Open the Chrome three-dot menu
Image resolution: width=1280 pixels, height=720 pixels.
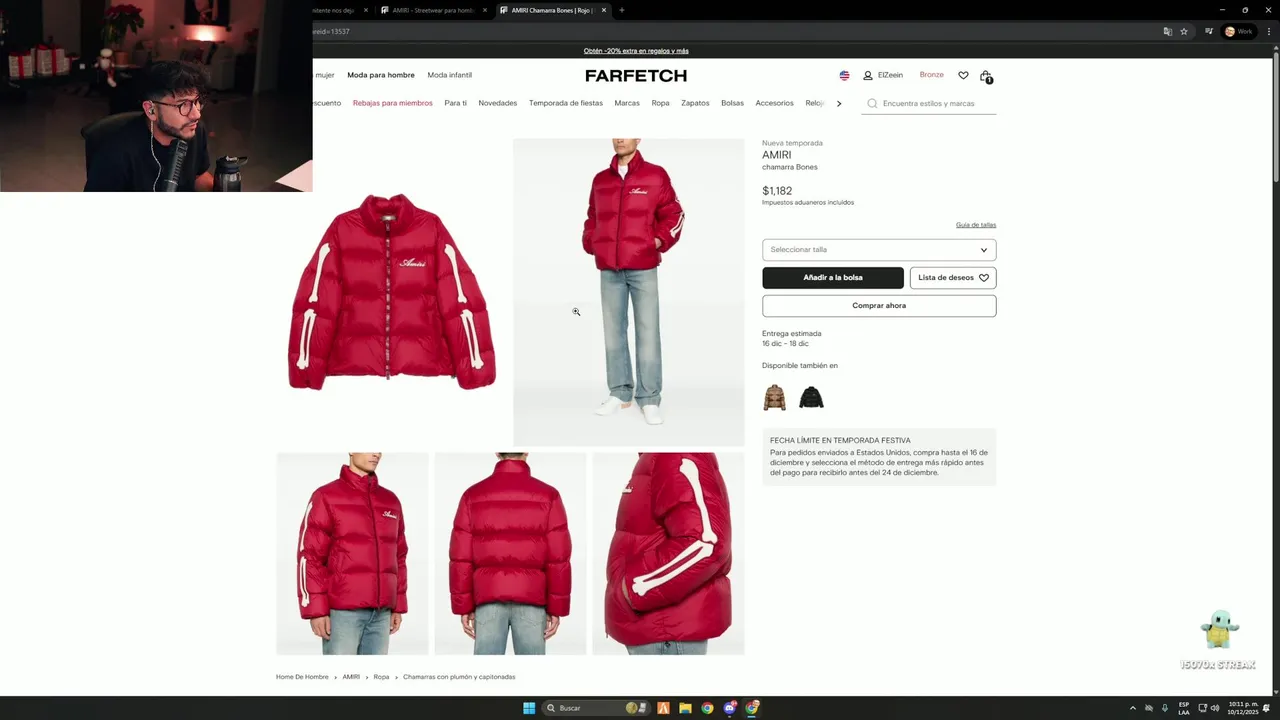coord(1269,31)
